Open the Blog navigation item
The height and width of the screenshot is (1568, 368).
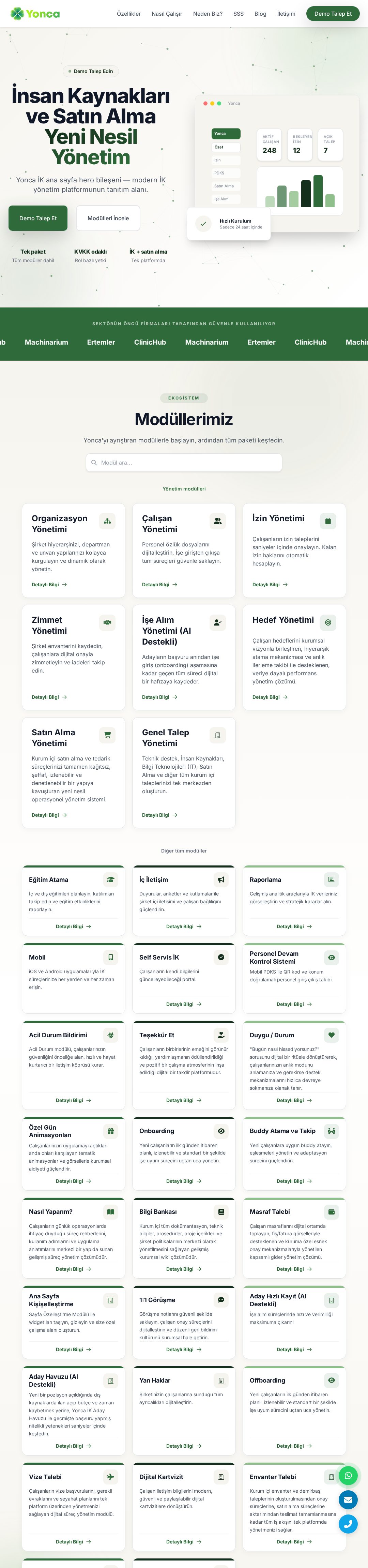[260, 13]
